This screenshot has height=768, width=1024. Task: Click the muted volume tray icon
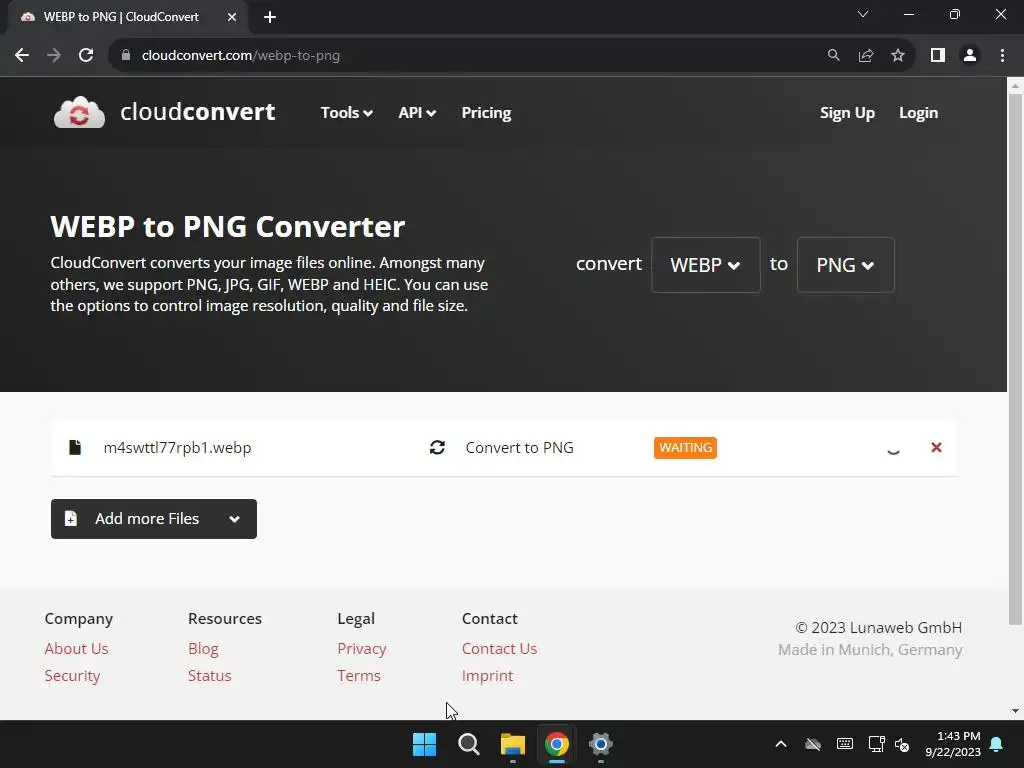click(902, 744)
